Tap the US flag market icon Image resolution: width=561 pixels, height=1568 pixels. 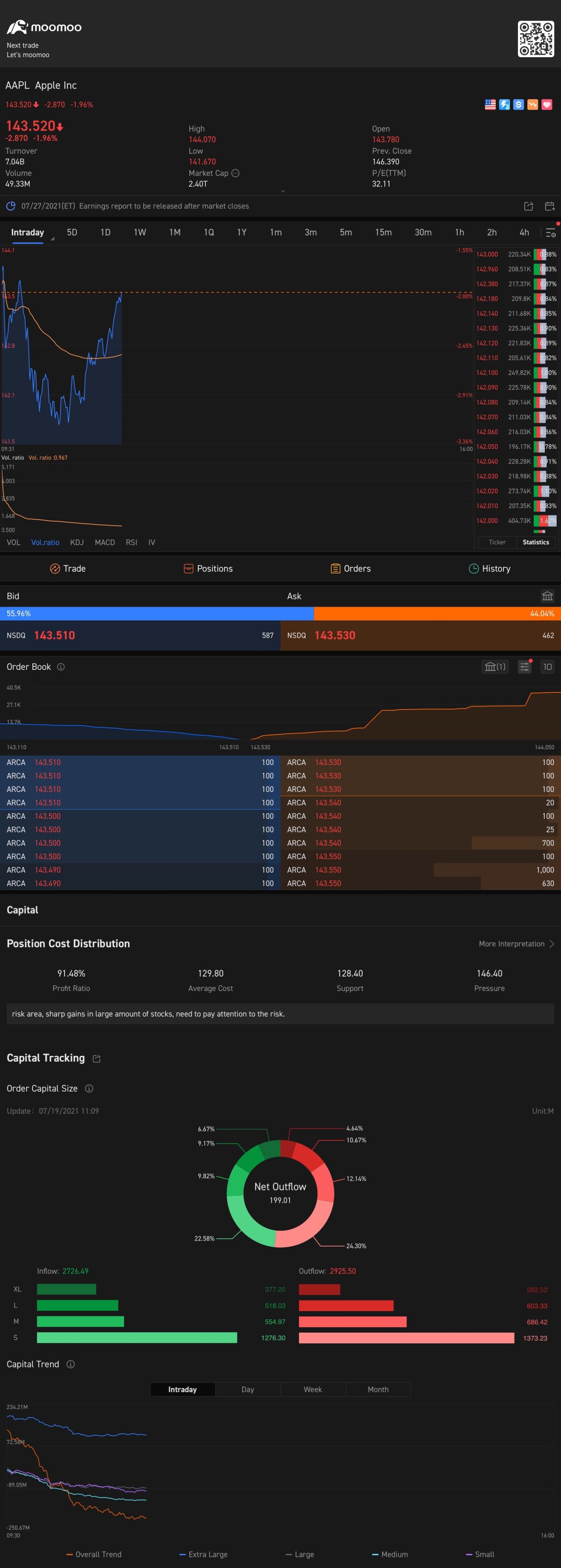pos(490,105)
